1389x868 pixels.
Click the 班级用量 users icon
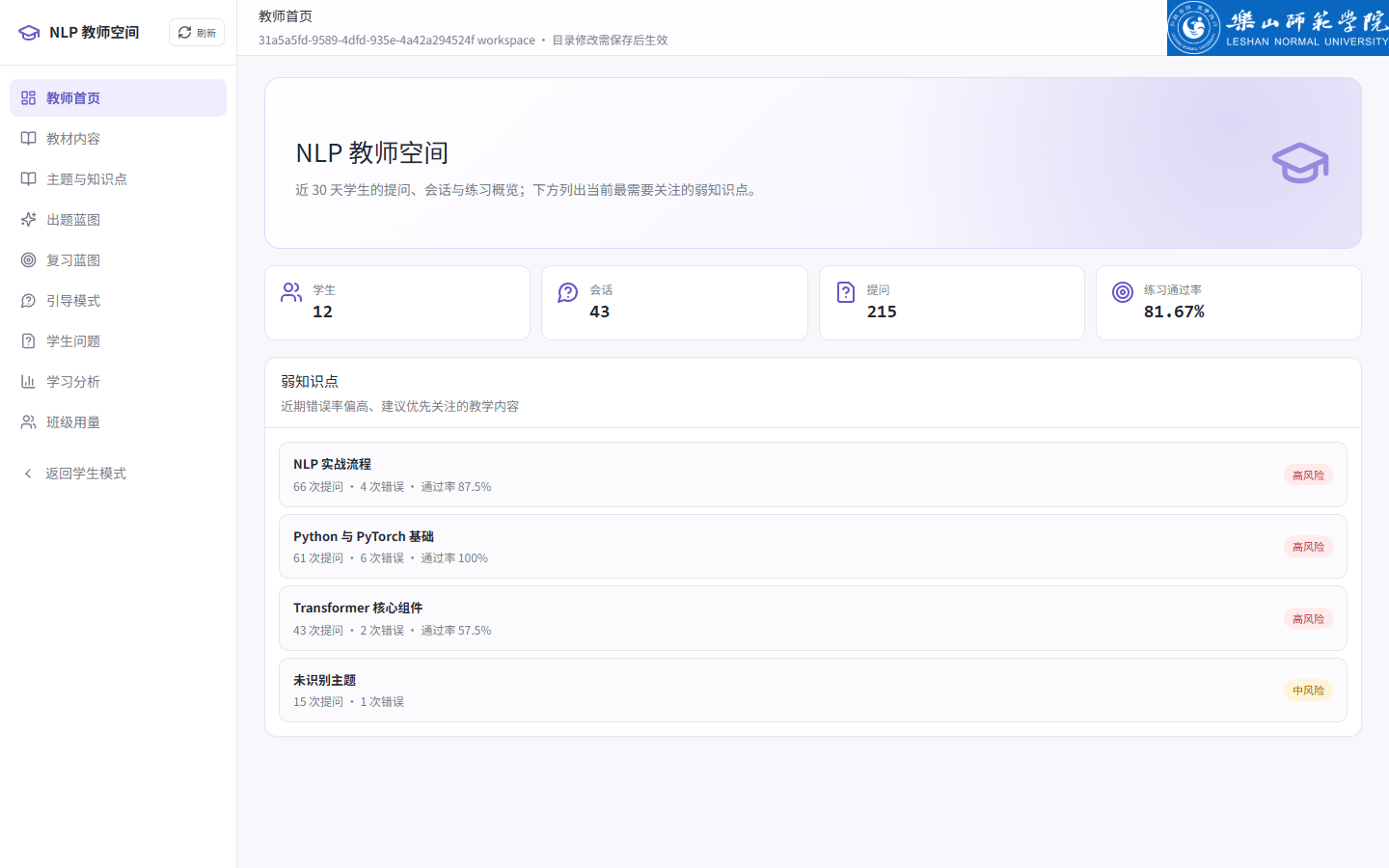tap(29, 422)
